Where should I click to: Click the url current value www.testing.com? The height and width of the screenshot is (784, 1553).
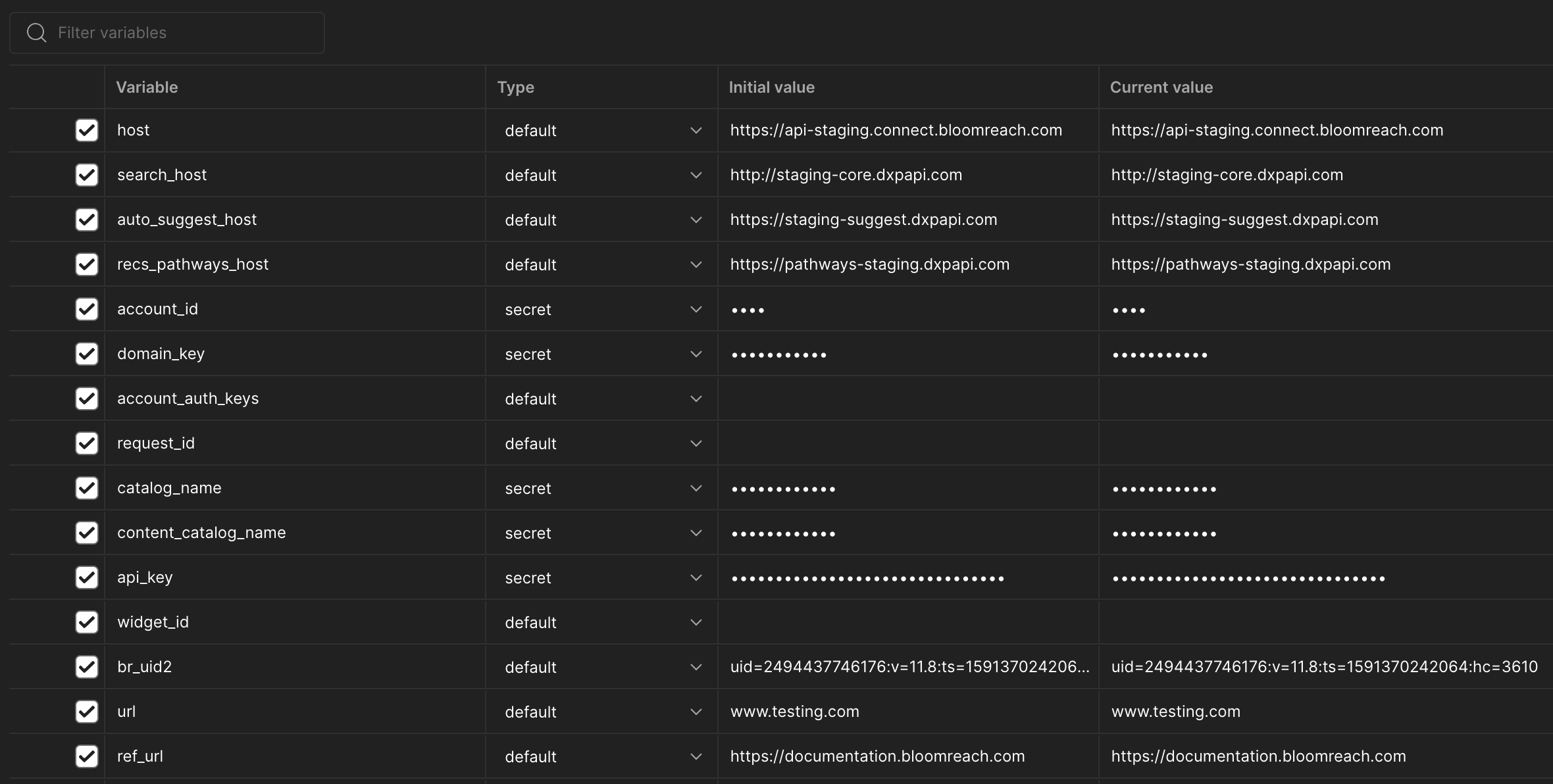pos(1175,712)
